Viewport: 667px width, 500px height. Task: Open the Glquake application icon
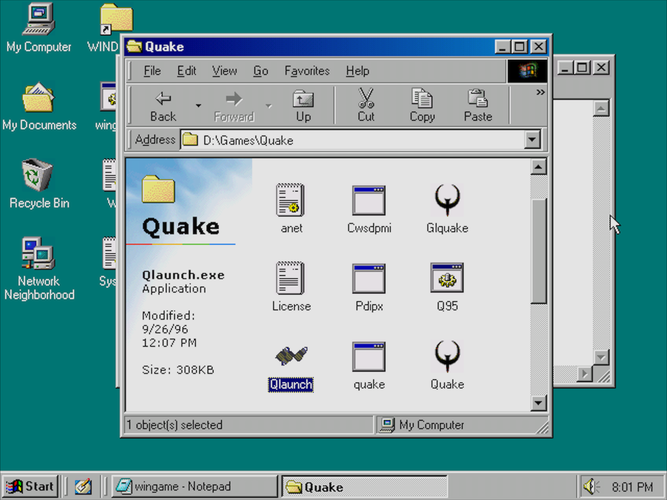(x=447, y=201)
